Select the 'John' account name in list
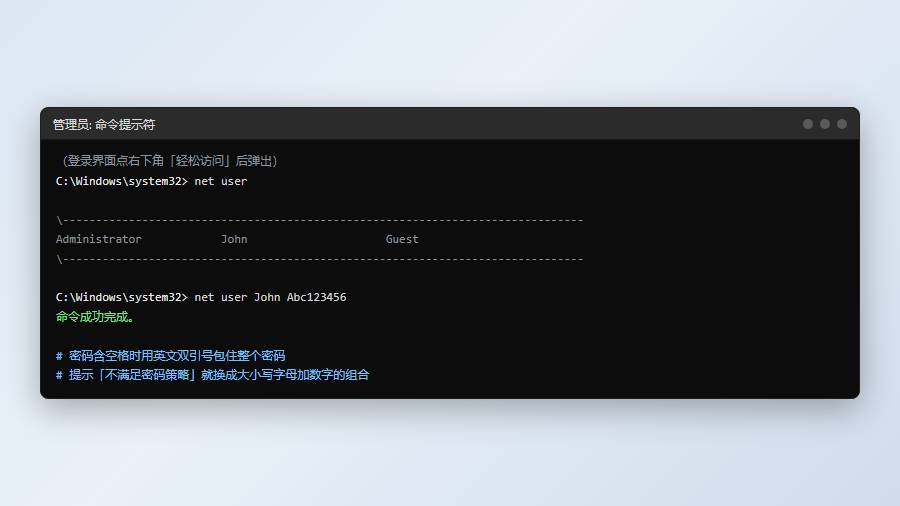This screenshot has width=900, height=506. (234, 239)
